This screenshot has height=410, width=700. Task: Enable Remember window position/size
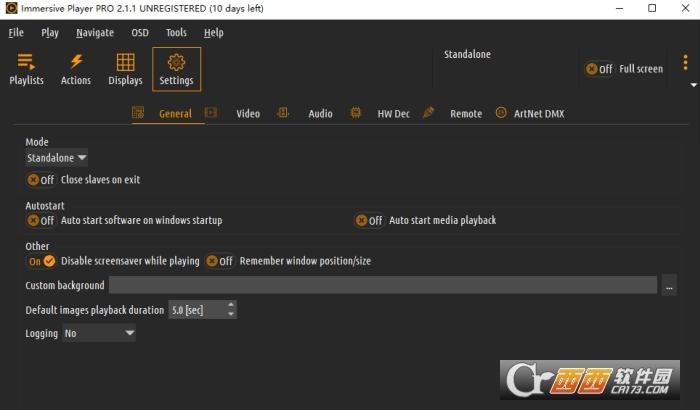pyautogui.click(x=219, y=261)
